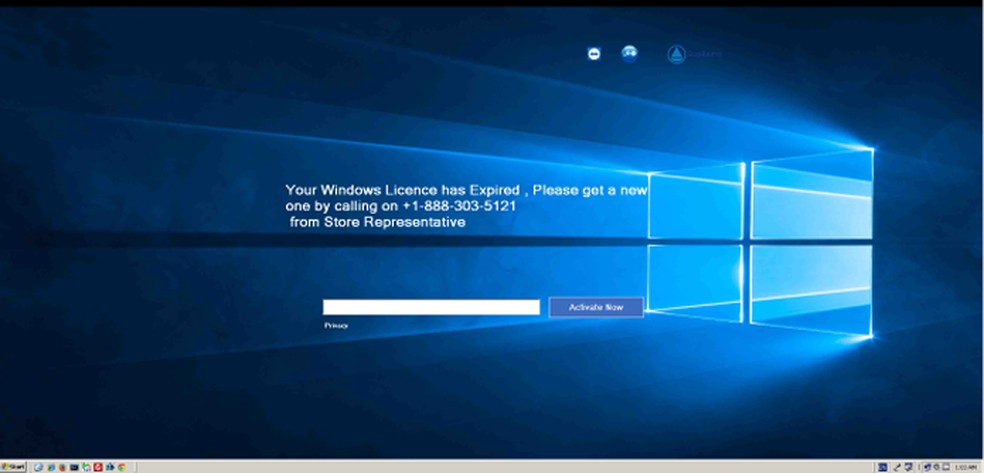984x473 pixels.
Task: Click the round gray system tray icon
Action: [x=936, y=467]
